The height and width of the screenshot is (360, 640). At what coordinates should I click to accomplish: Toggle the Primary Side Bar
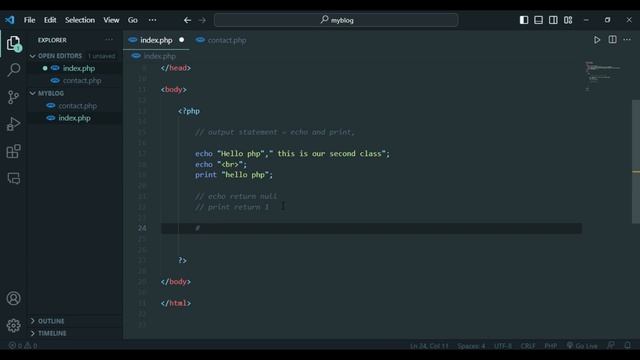[x=524, y=20]
